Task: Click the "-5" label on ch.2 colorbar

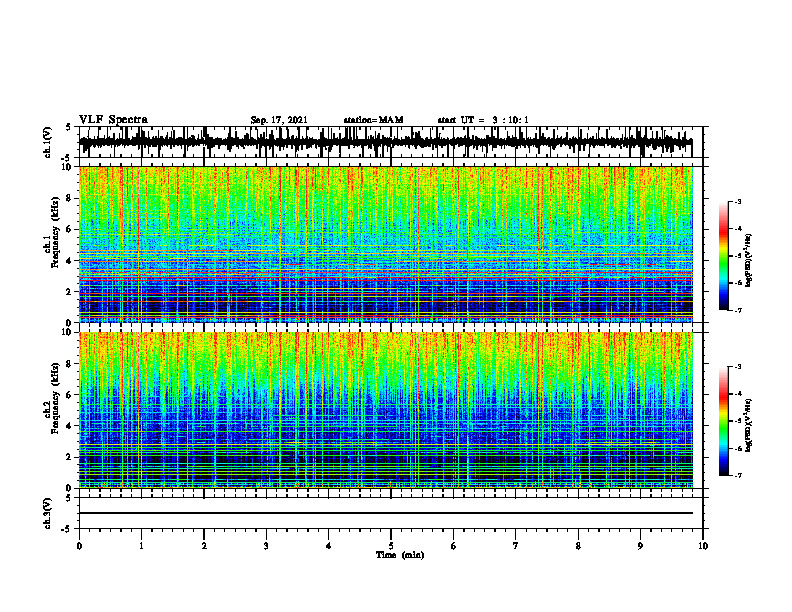Action: [x=738, y=421]
